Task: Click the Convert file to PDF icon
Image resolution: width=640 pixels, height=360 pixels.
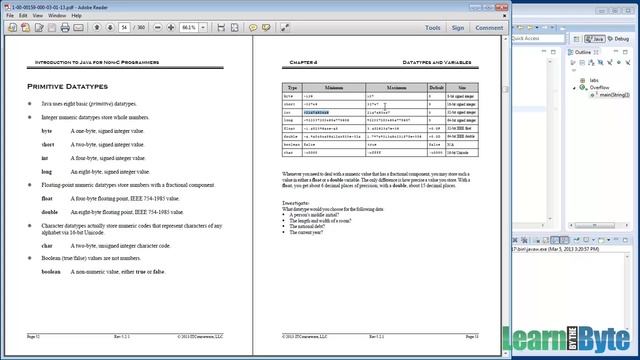Action: tap(26, 28)
